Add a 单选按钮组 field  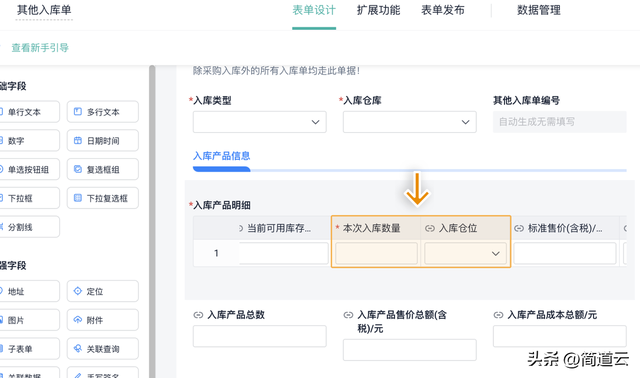29,169
